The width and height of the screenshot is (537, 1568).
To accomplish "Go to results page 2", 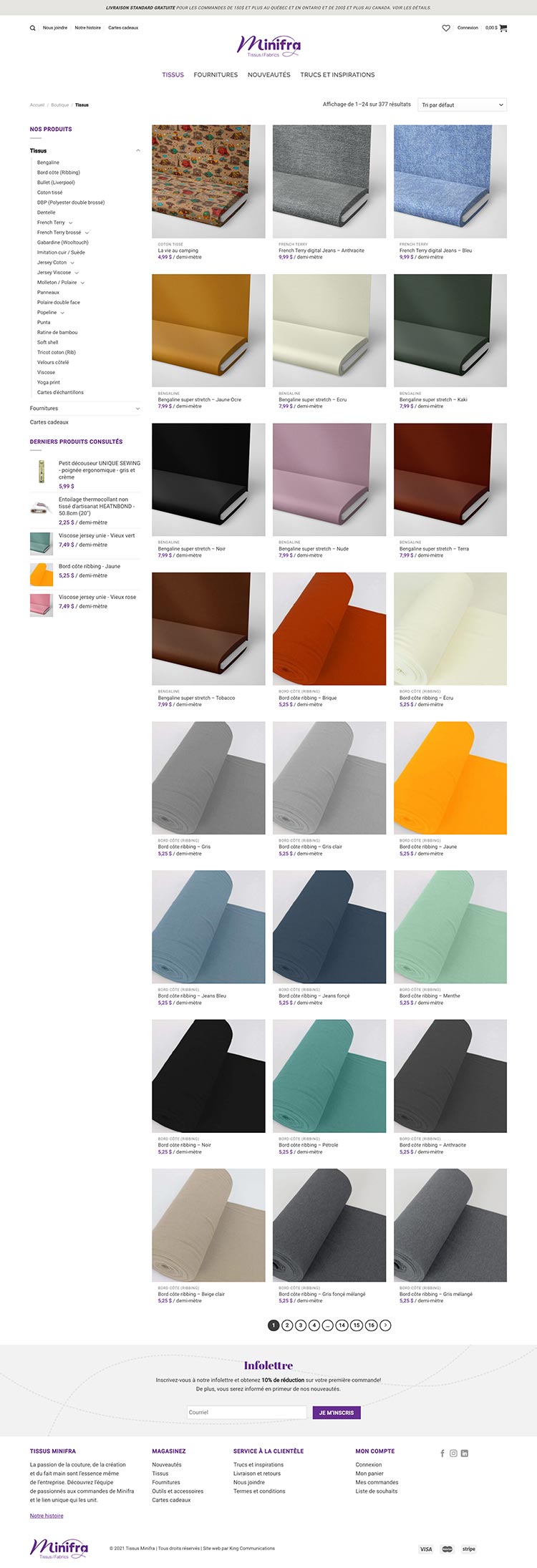I will click(x=287, y=1325).
